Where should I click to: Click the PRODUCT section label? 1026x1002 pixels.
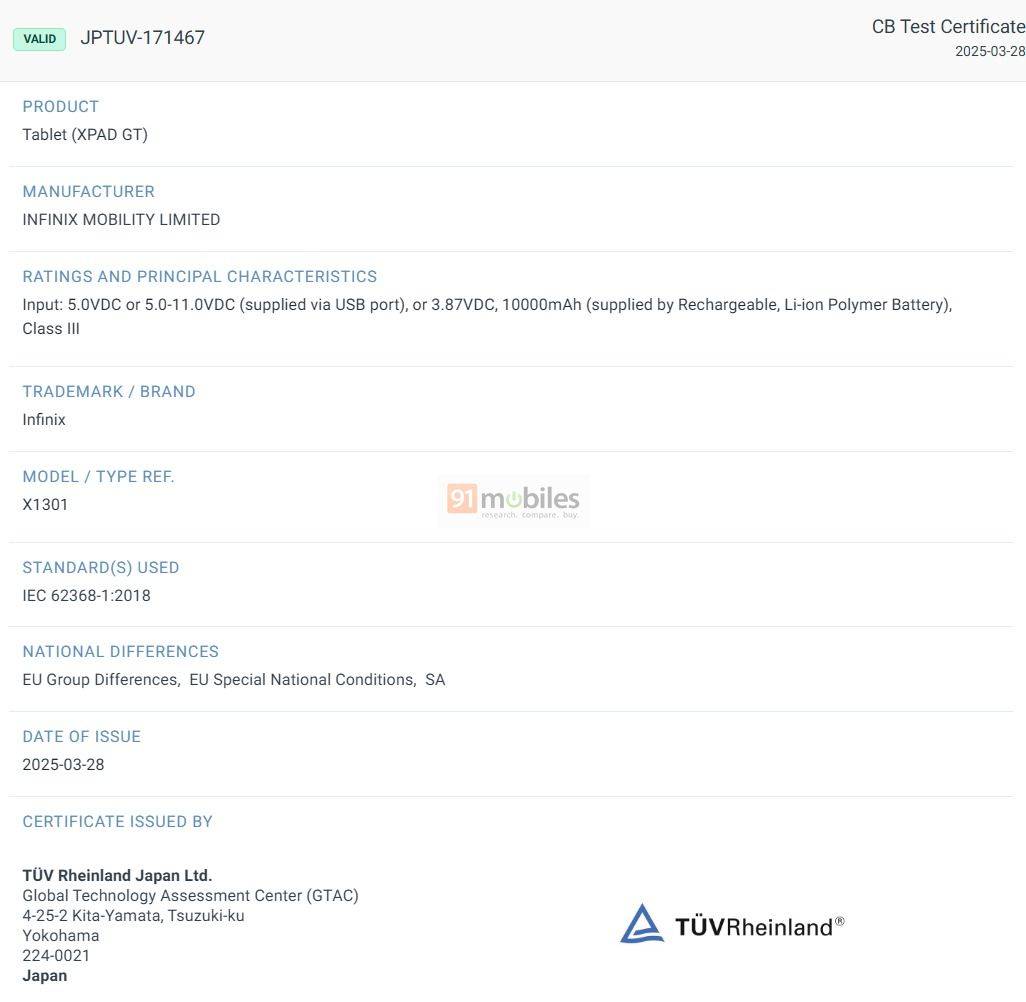click(x=61, y=107)
